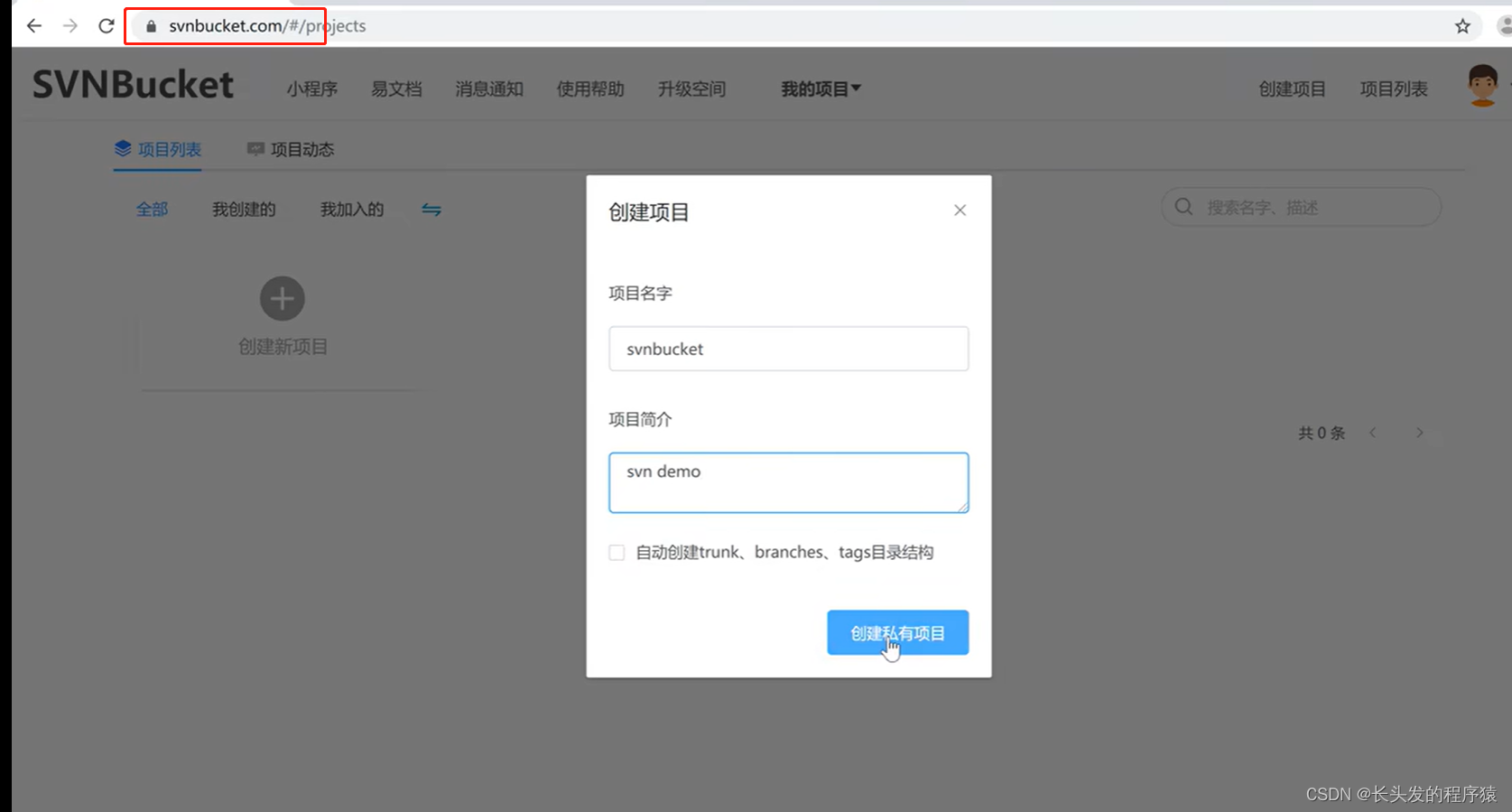Expand the 我的项目 dropdown

(821, 89)
